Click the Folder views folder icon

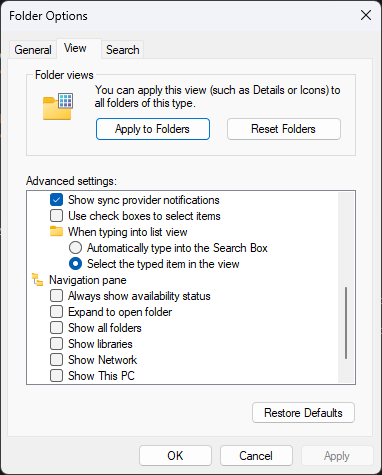[58, 106]
